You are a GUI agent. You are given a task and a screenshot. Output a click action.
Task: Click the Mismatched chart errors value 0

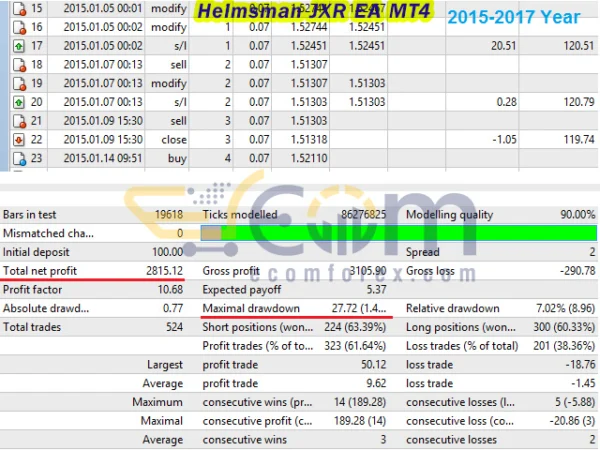pos(180,233)
